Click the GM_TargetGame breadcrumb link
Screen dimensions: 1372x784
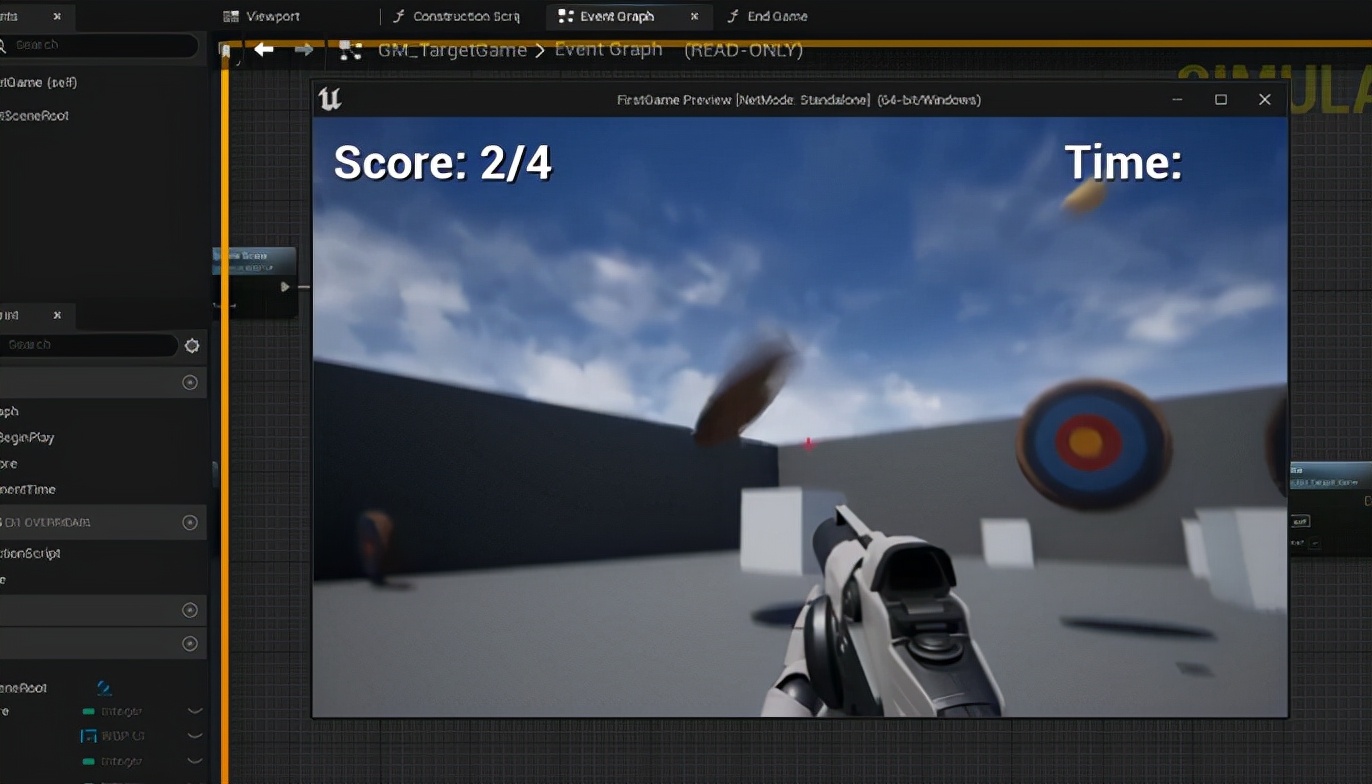(452, 50)
